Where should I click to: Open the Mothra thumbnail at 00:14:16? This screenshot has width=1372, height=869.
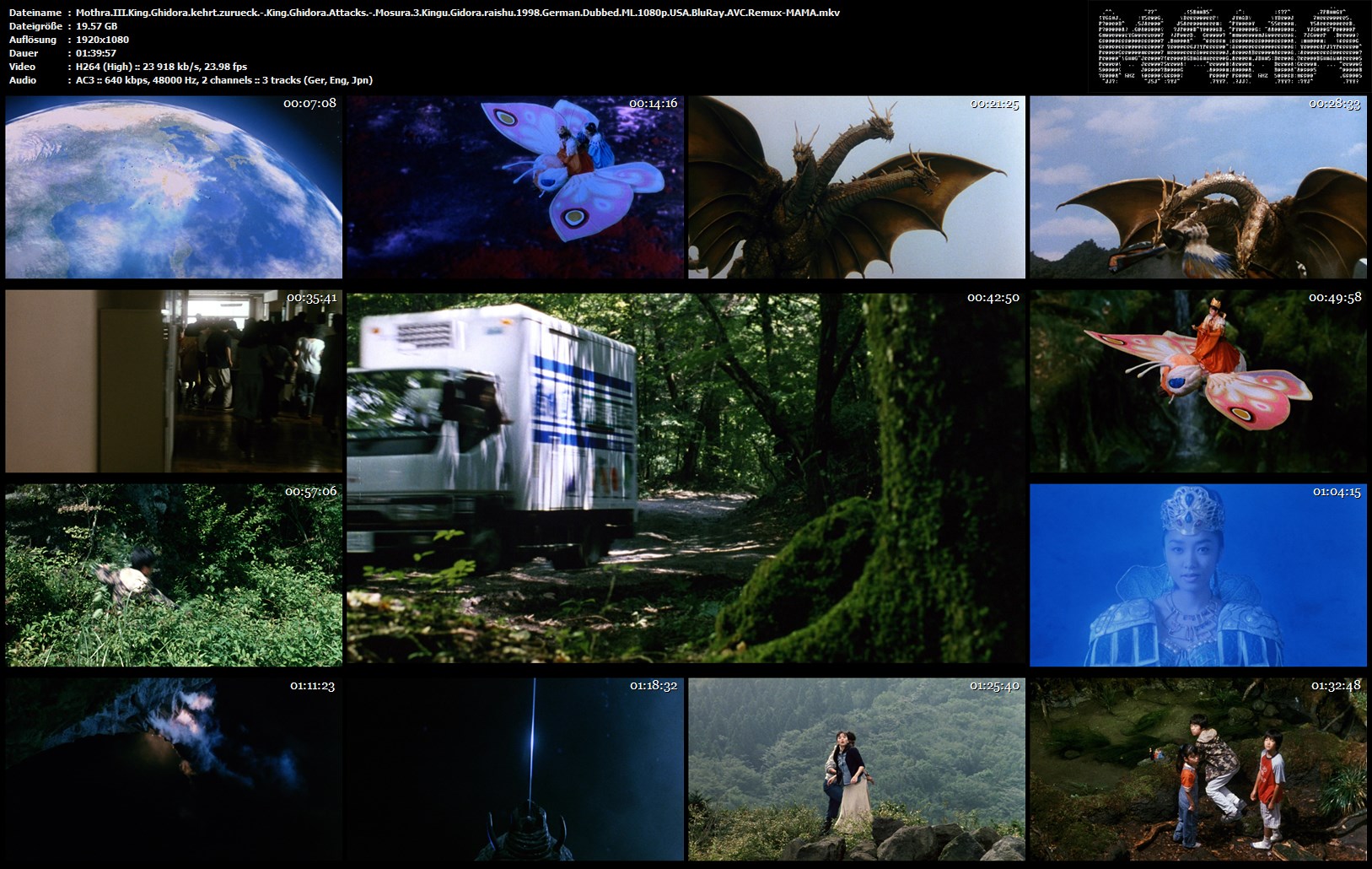pos(515,187)
